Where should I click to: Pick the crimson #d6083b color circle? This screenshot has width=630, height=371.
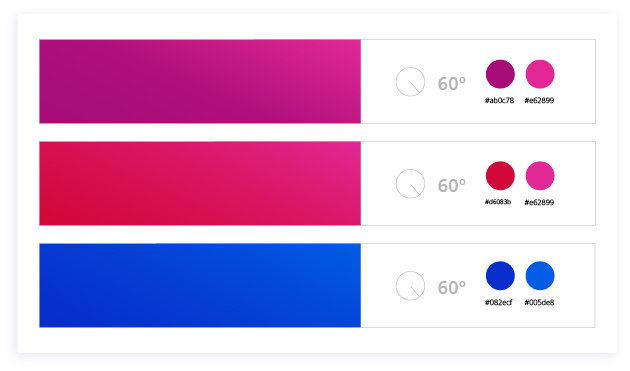500,176
